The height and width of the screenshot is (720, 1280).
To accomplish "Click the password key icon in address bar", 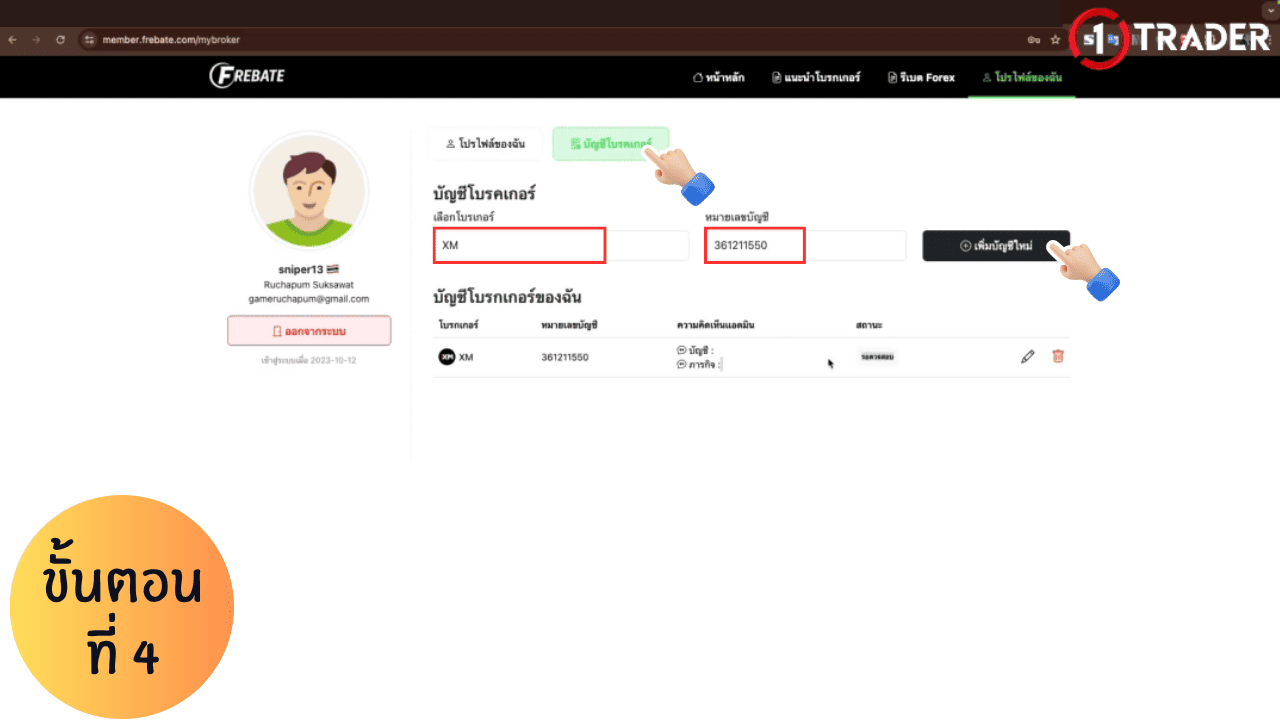I will 1033,40.
